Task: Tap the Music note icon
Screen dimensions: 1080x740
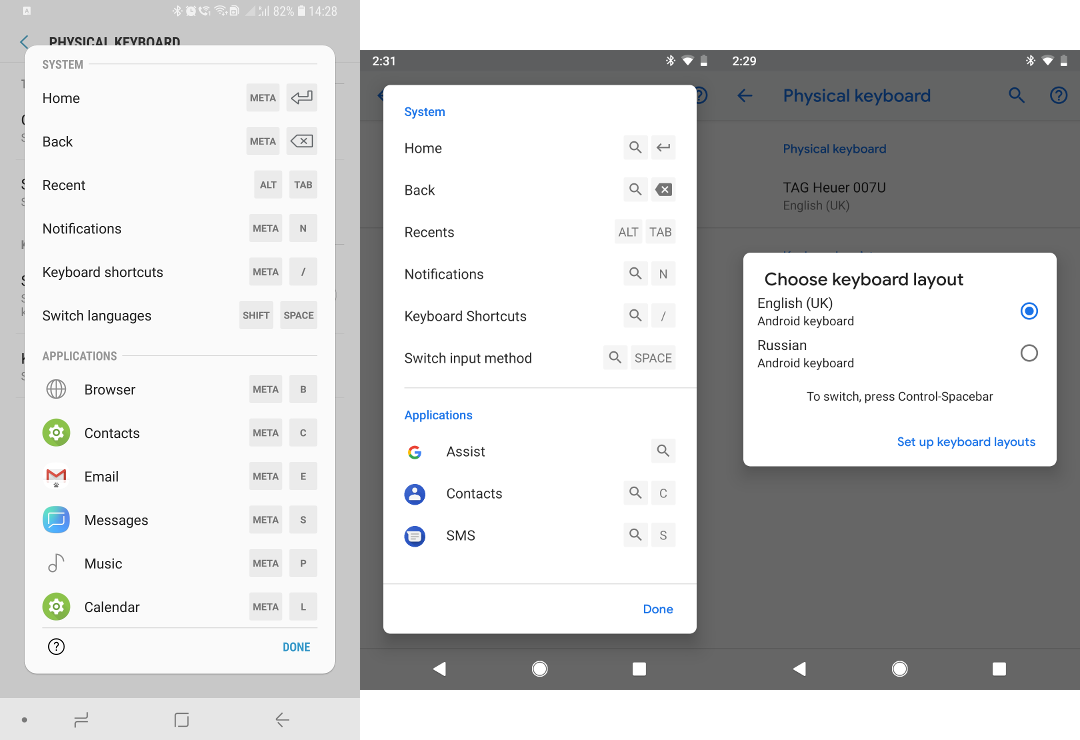Action: (x=57, y=563)
